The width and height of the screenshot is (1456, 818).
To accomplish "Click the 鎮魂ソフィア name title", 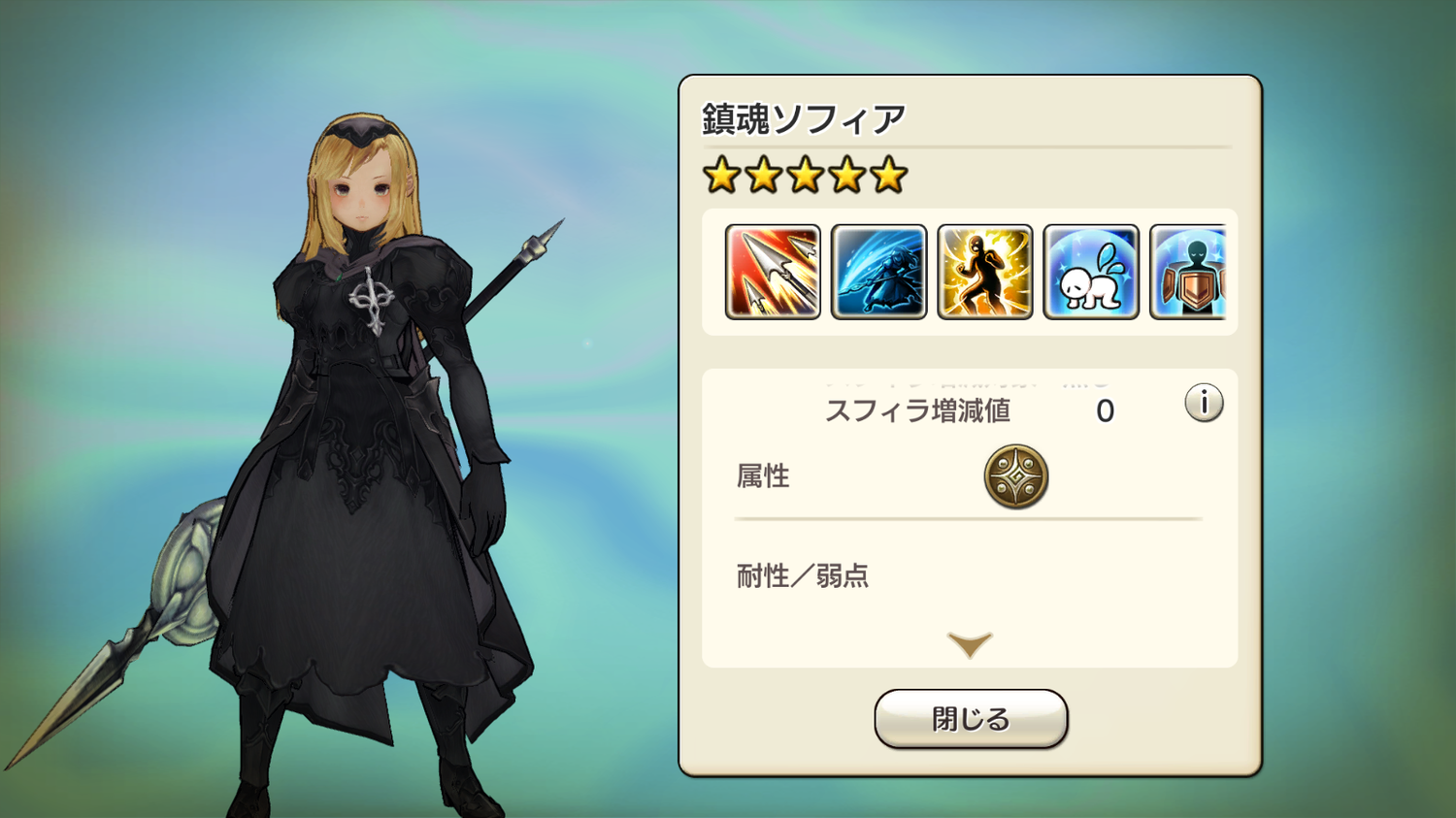I will pos(804,119).
